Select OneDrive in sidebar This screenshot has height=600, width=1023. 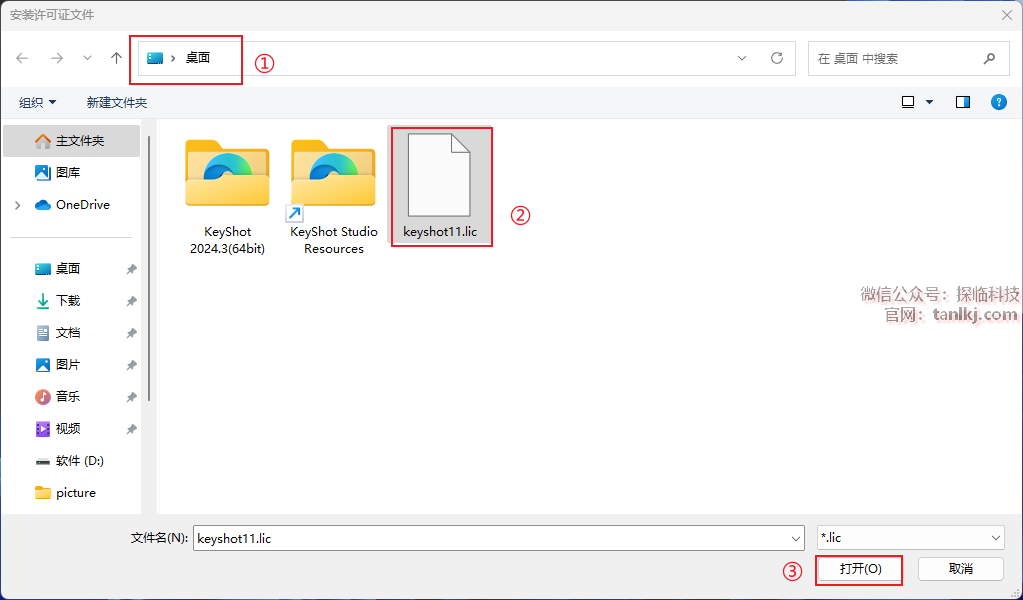tap(72, 205)
